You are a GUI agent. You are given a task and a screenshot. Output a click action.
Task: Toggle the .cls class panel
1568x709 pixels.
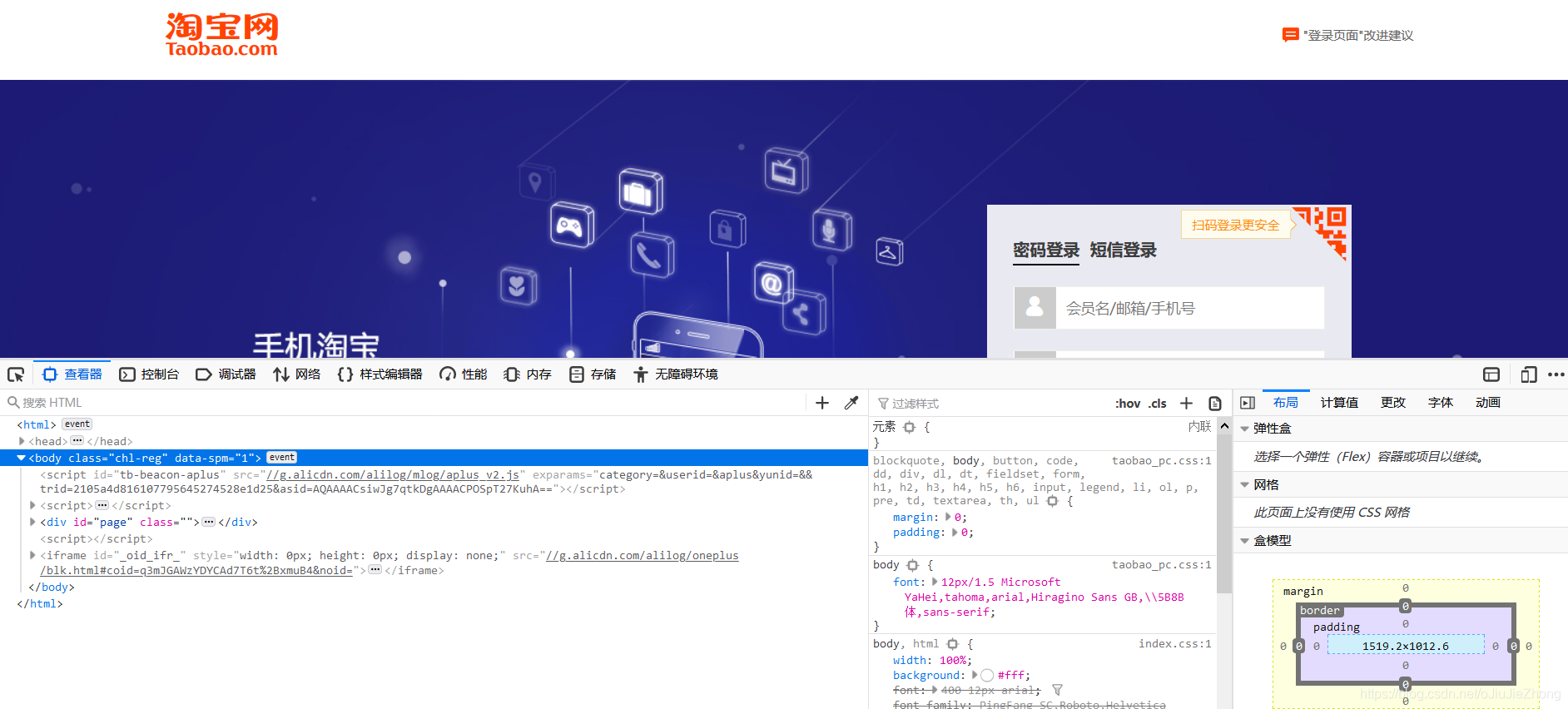1158,404
